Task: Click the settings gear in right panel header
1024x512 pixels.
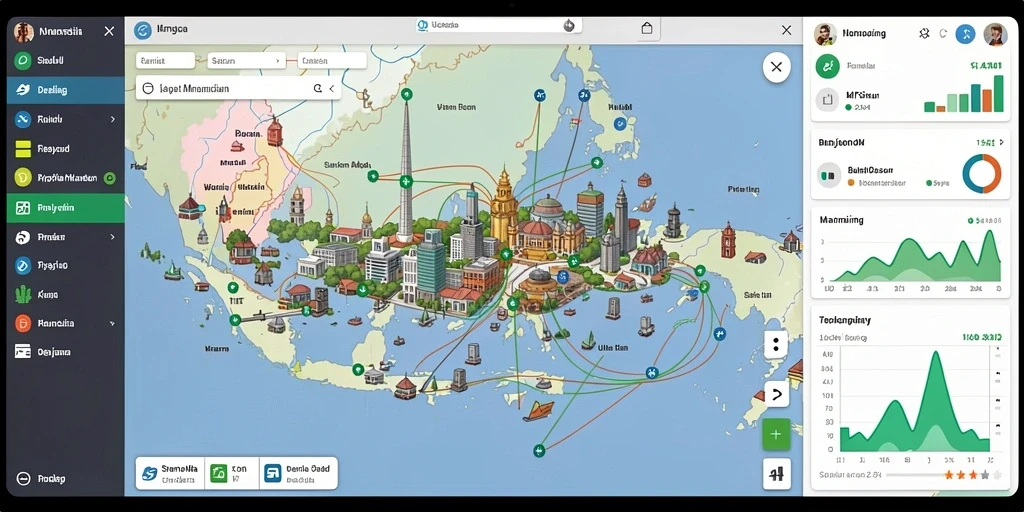Action: (924, 33)
